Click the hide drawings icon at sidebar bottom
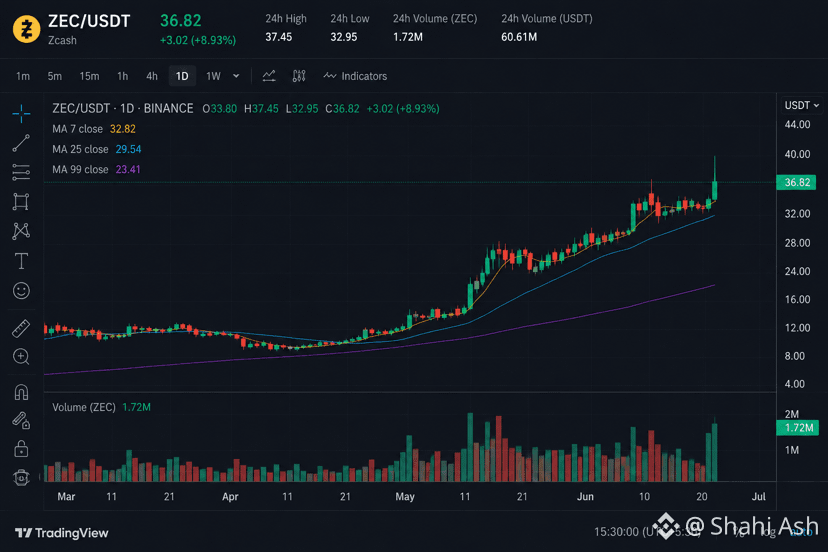Viewport: 828px width, 552px height. coord(21,477)
